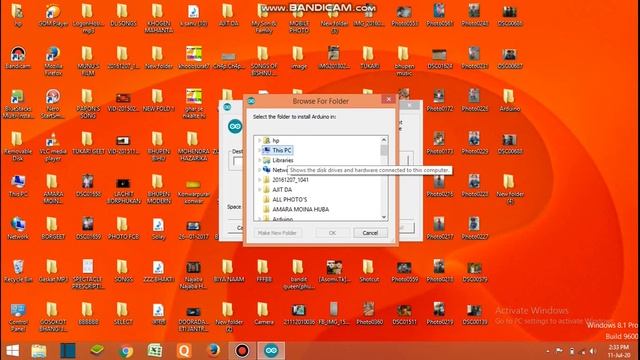The height and width of the screenshot is (360, 640).
Task: Open the BlueStacks icon in taskbar
Action: click(97, 351)
